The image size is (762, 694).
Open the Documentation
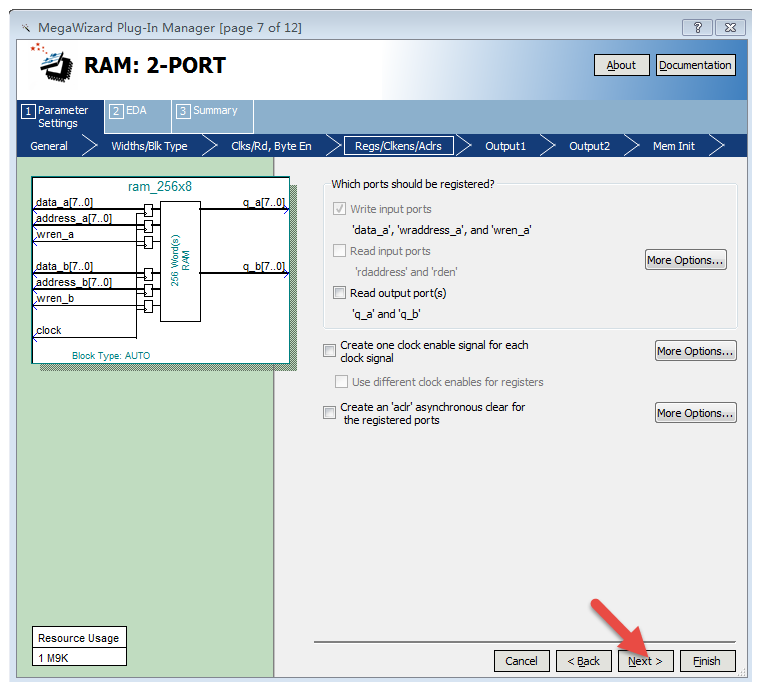click(695, 65)
